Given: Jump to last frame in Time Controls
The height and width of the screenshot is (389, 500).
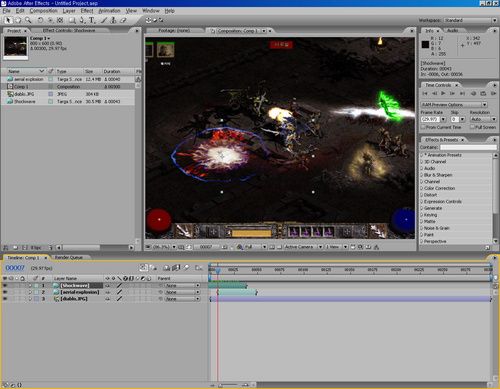Looking at the screenshot, I should (x=462, y=93).
